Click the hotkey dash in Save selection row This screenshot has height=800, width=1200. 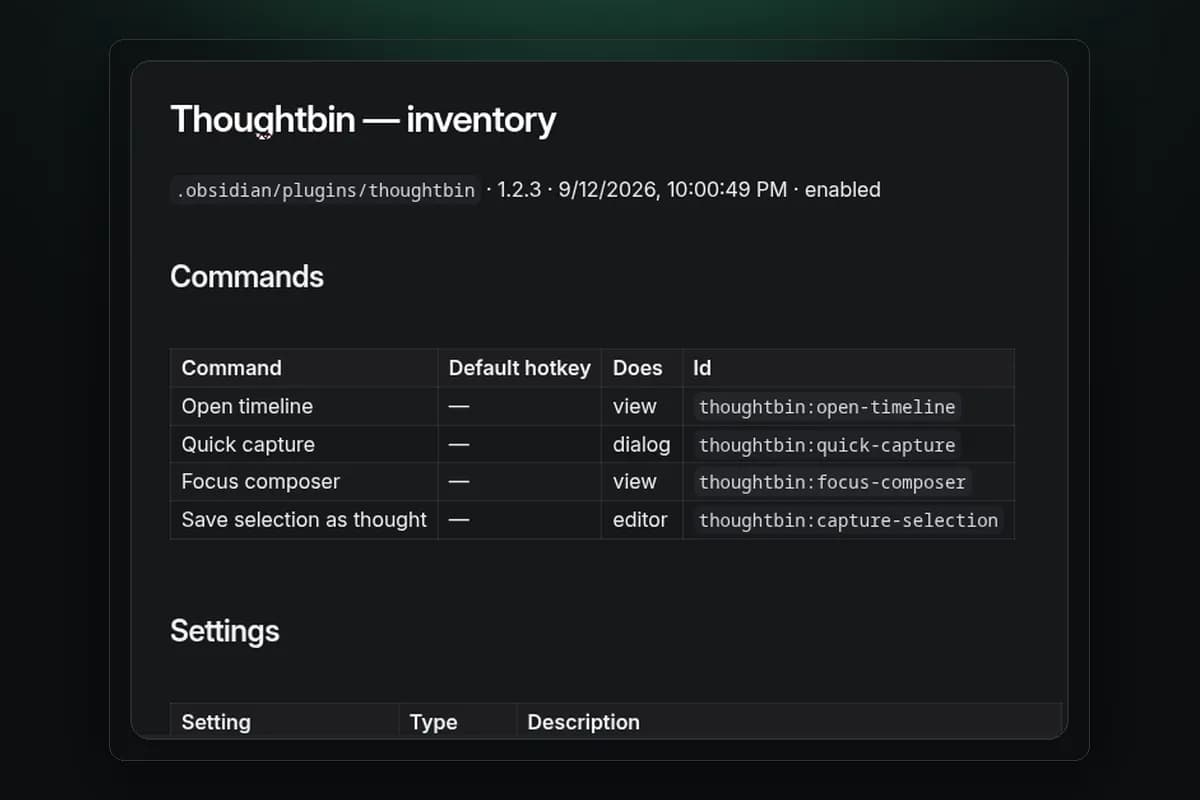tap(459, 520)
